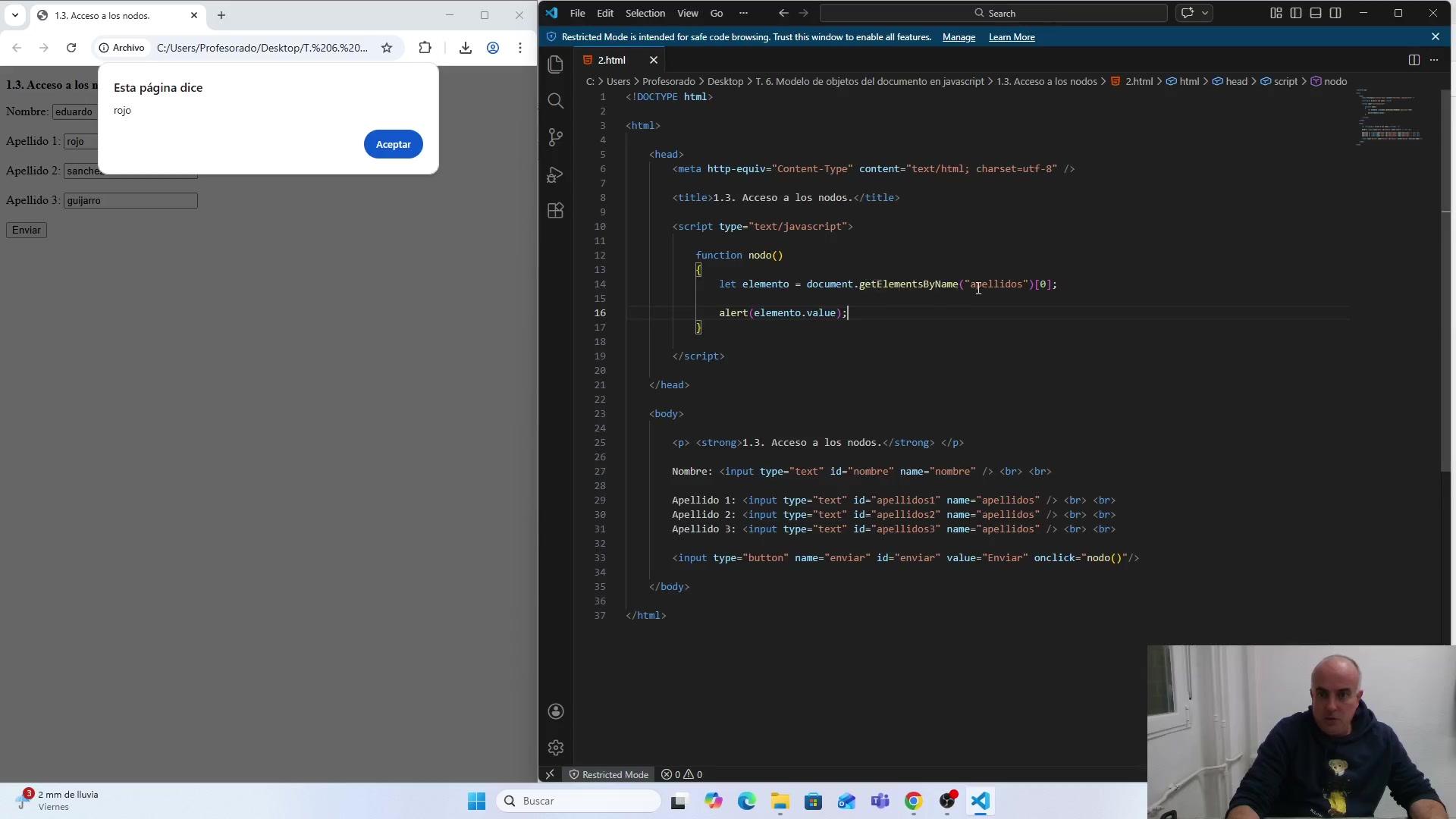Toggle bottom panel visibility
Viewport: 1456px width, 819px height.
(1316, 13)
